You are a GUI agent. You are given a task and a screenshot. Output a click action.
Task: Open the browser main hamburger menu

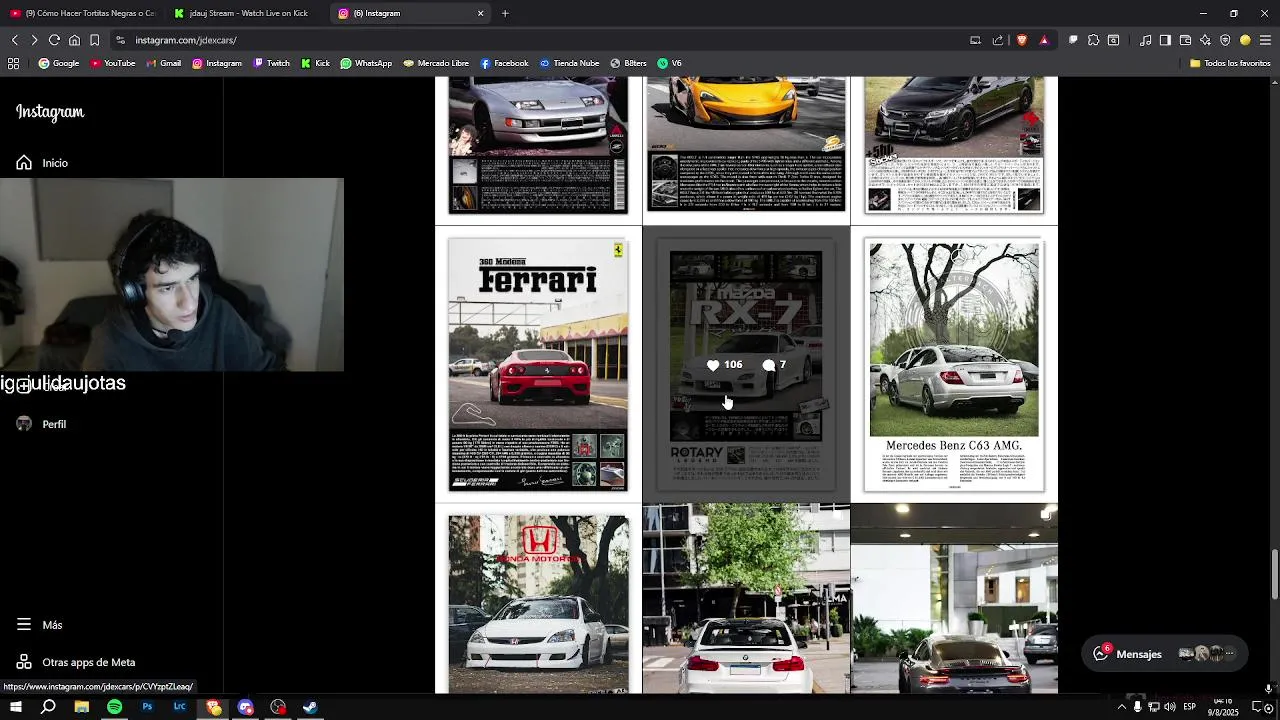[x=1265, y=40]
